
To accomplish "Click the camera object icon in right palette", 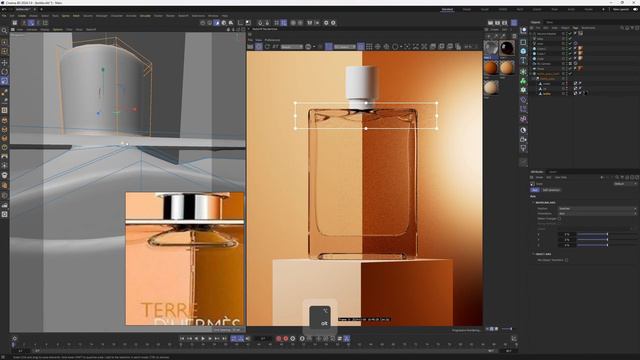I will [523, 139].
